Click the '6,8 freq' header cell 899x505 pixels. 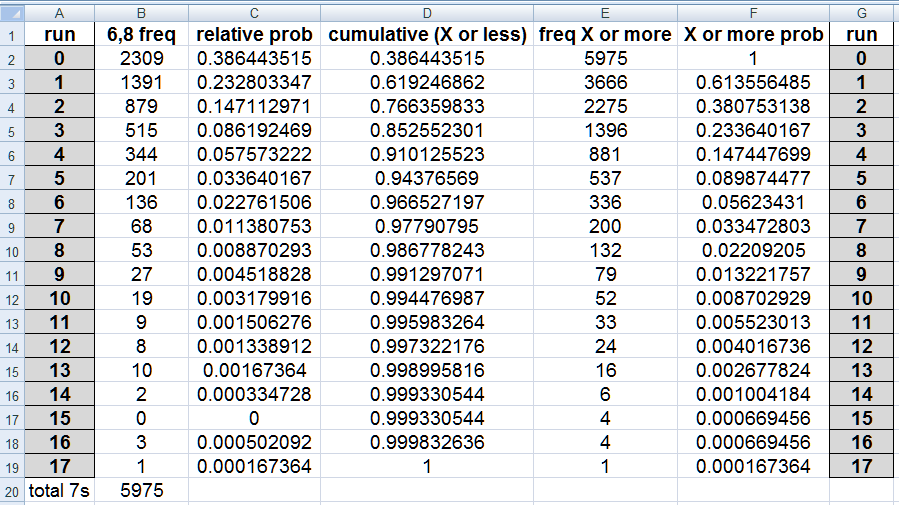[x=142, y=34]
